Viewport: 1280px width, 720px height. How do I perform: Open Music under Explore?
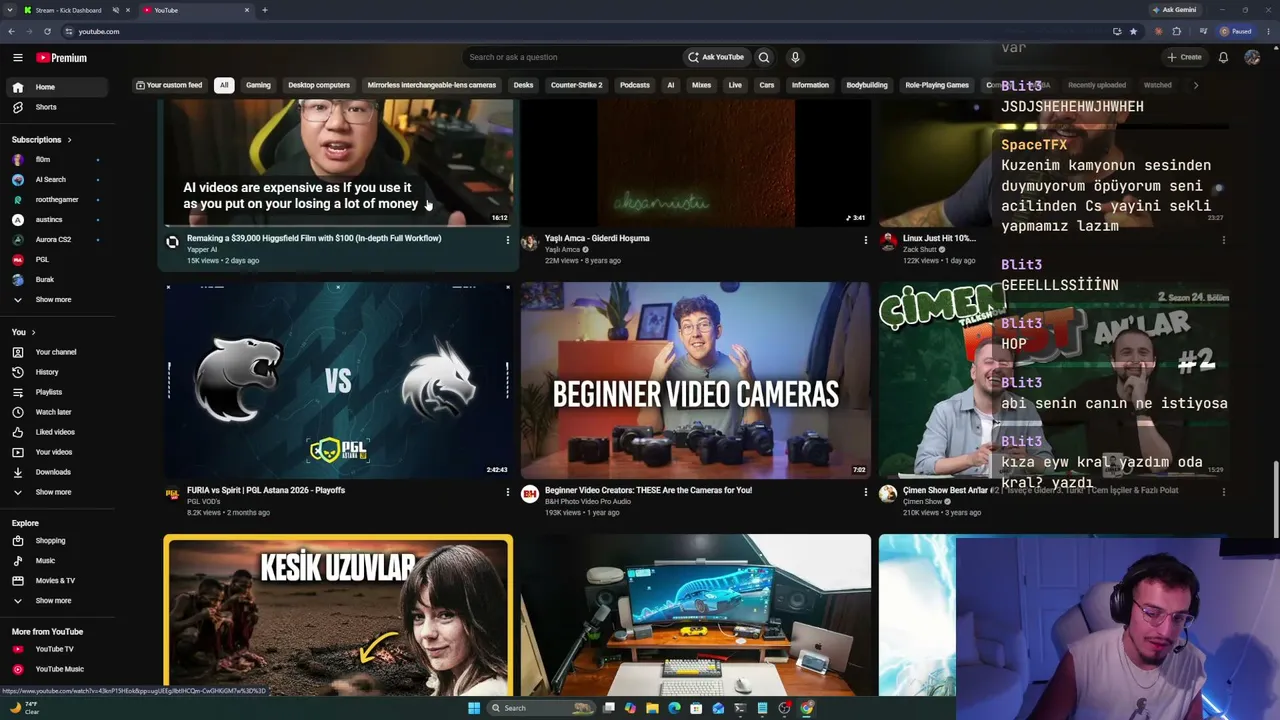[59, 561]
